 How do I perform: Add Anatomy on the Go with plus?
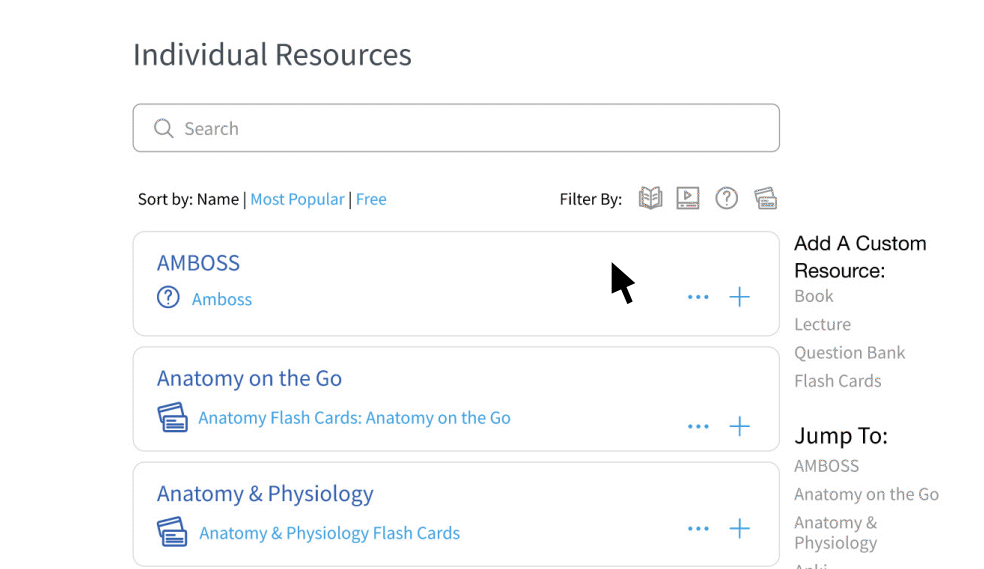739,426
